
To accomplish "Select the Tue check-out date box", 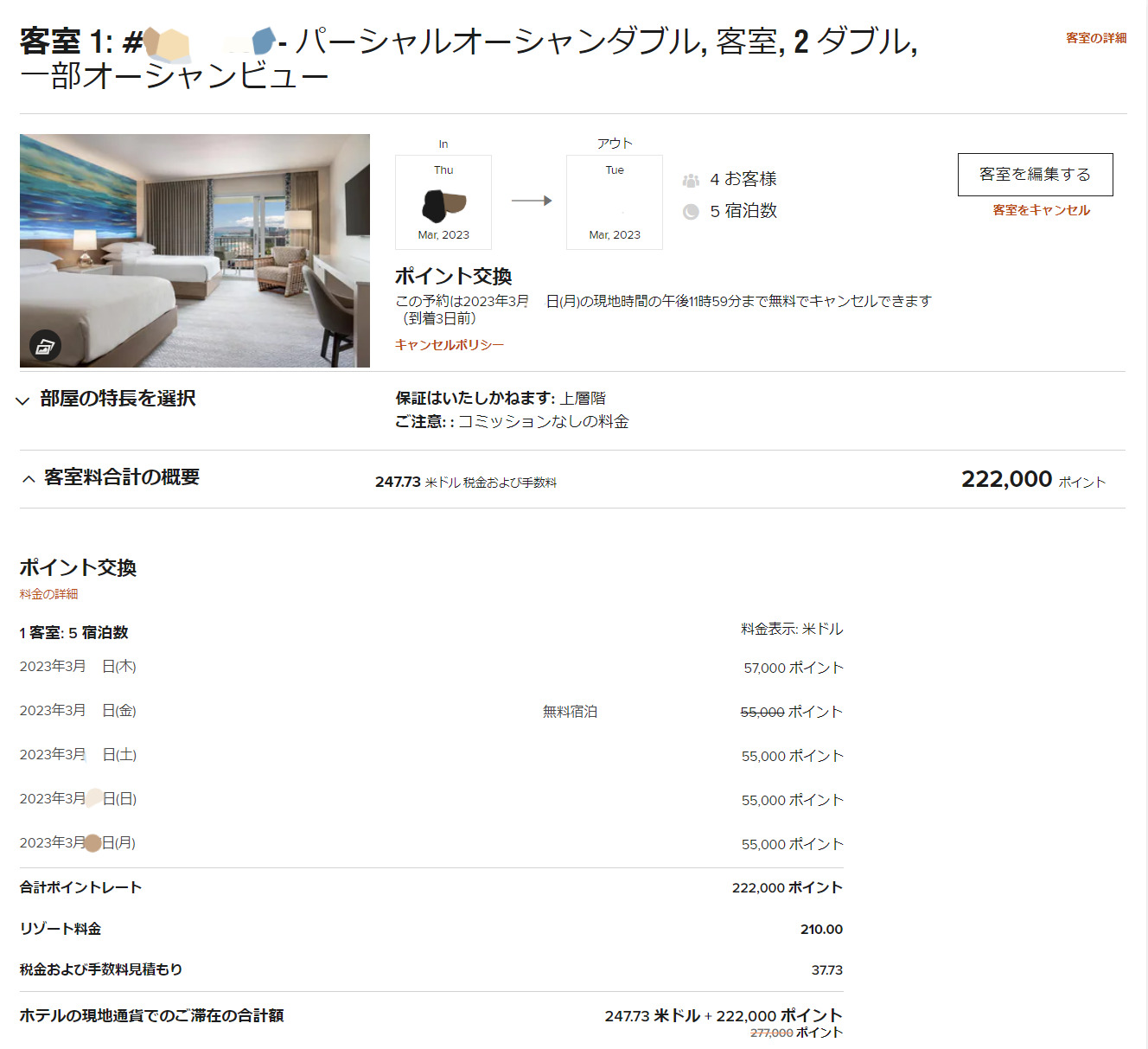I will pyautogui.click(x=615, y=202).
